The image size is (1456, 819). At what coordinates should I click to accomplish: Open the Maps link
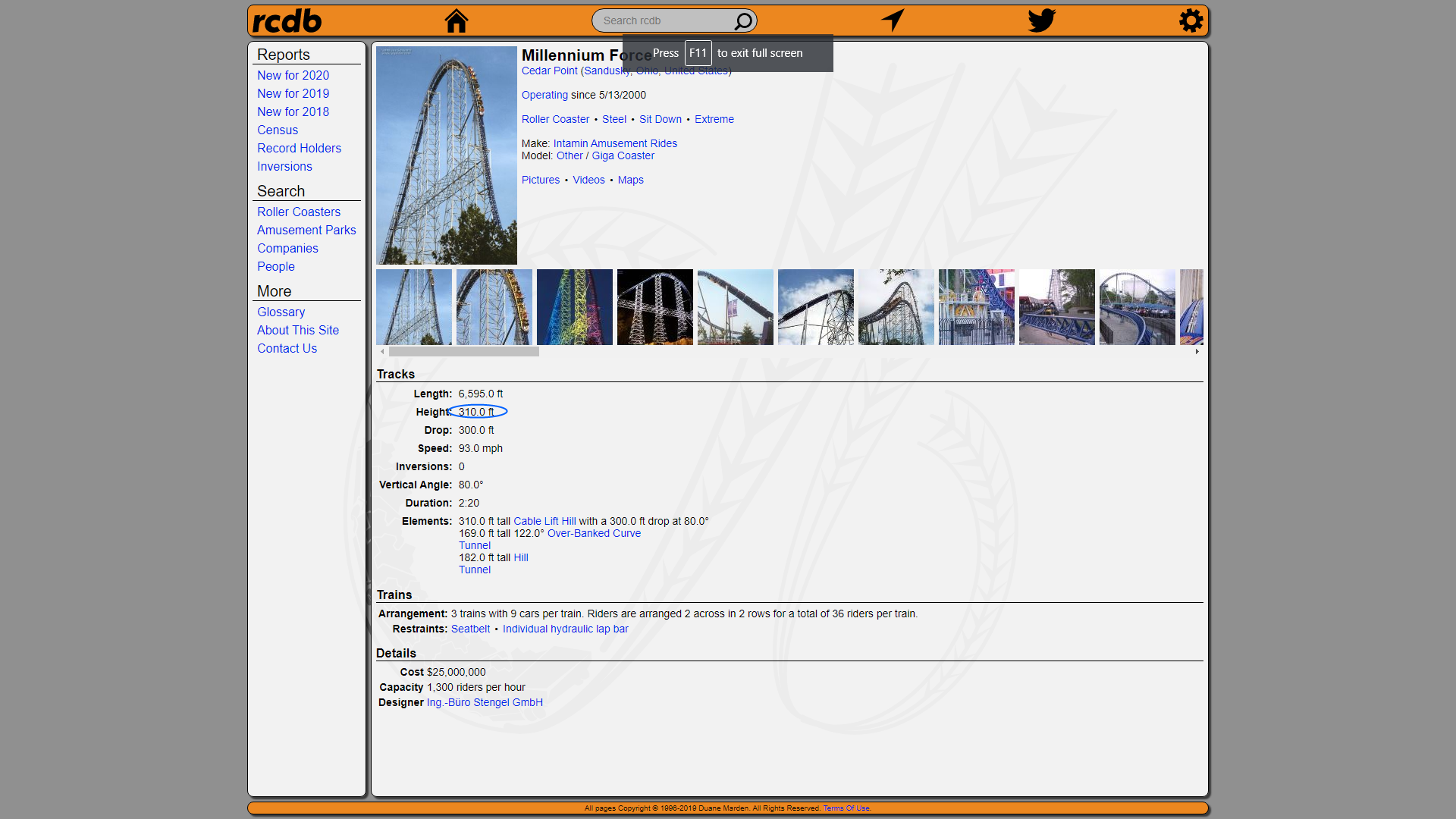point(630,180)
